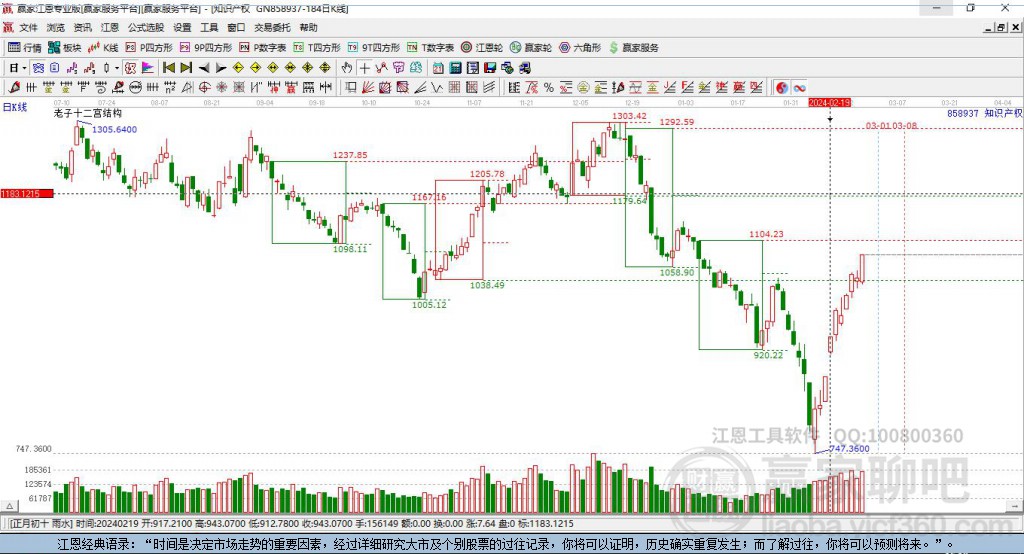1024x554 pixels.
Task: Click the percent sign tool
Action: pos(549,88)
